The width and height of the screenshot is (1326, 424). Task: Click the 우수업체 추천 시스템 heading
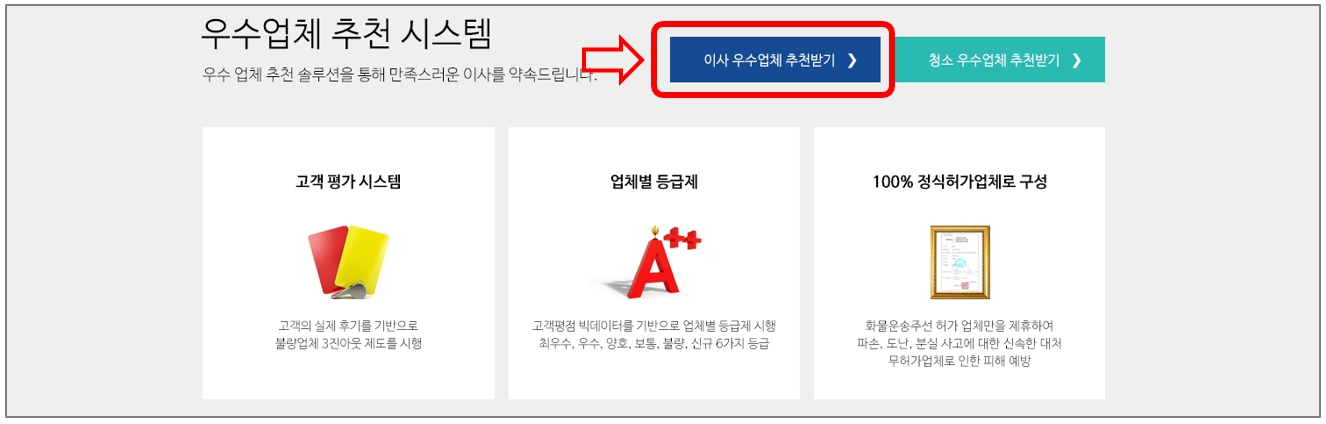(x=346, y=33)
